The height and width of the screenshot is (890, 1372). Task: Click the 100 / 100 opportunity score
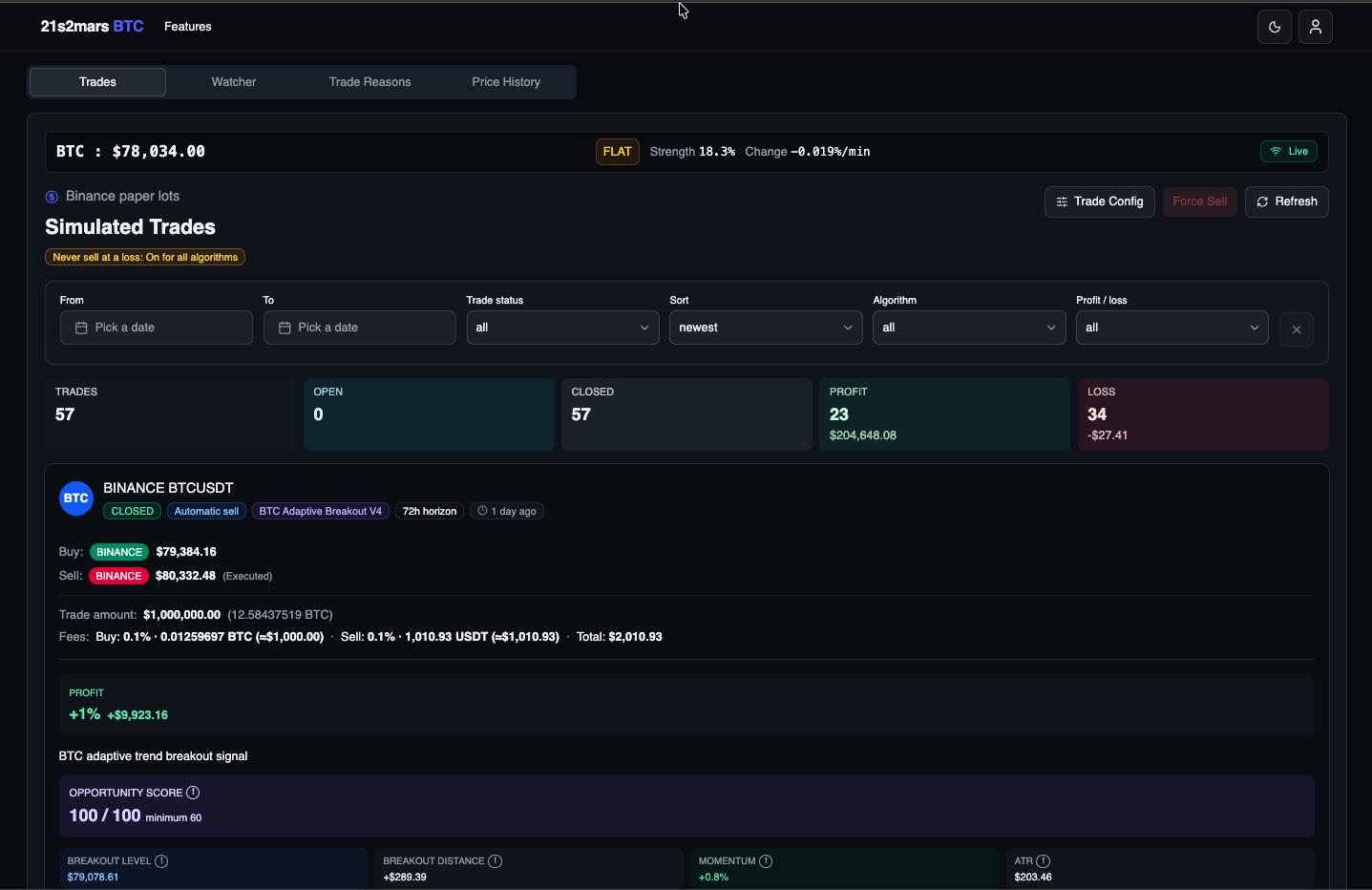[105, 816]
